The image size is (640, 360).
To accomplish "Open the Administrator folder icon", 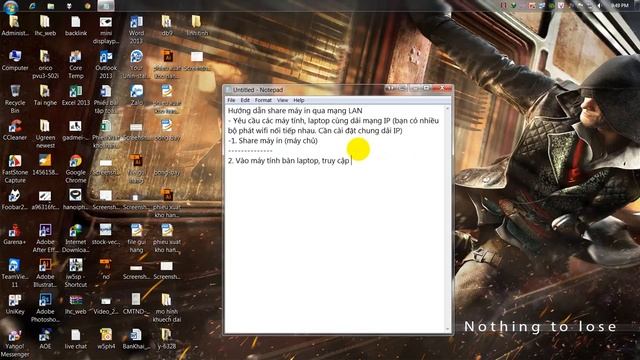I will [15, 26].
